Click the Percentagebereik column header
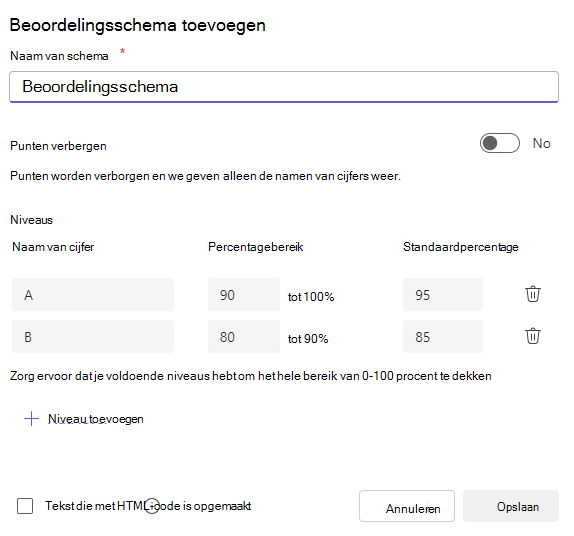This screenshot has height=536, width=574. (x=256, y=247)
